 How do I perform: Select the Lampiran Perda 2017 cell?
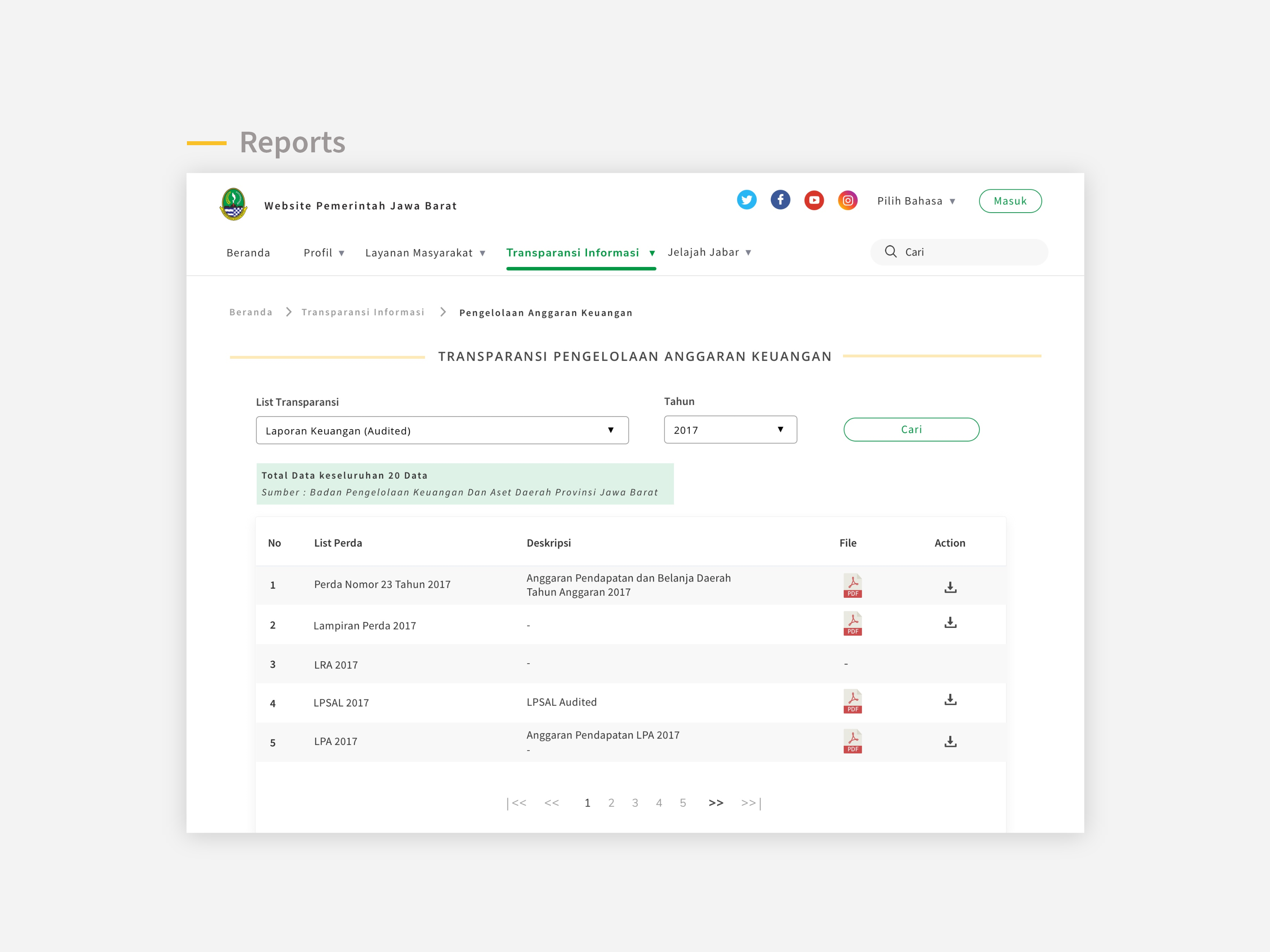365,626
